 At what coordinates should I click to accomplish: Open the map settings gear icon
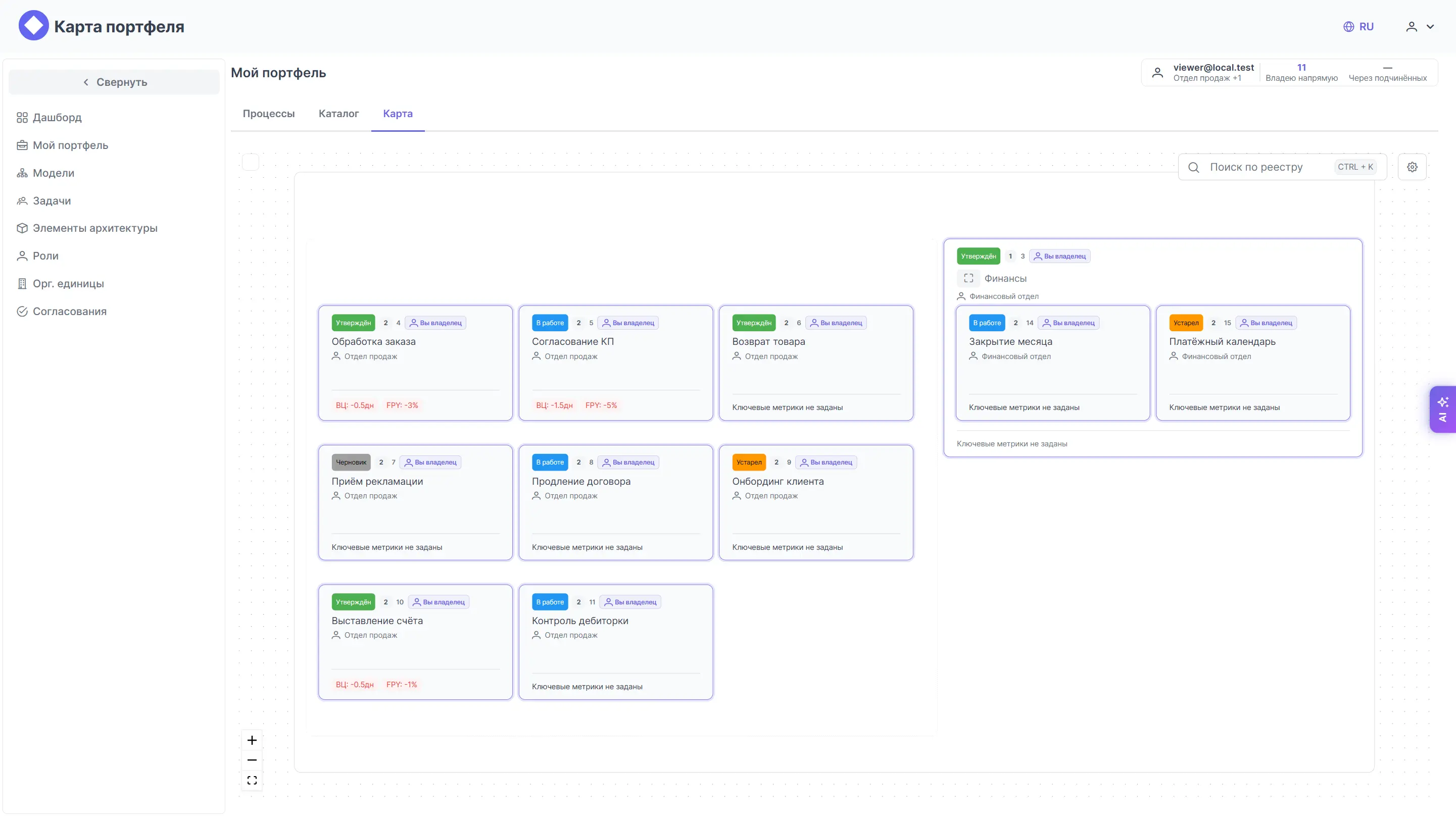point(1412,167)
